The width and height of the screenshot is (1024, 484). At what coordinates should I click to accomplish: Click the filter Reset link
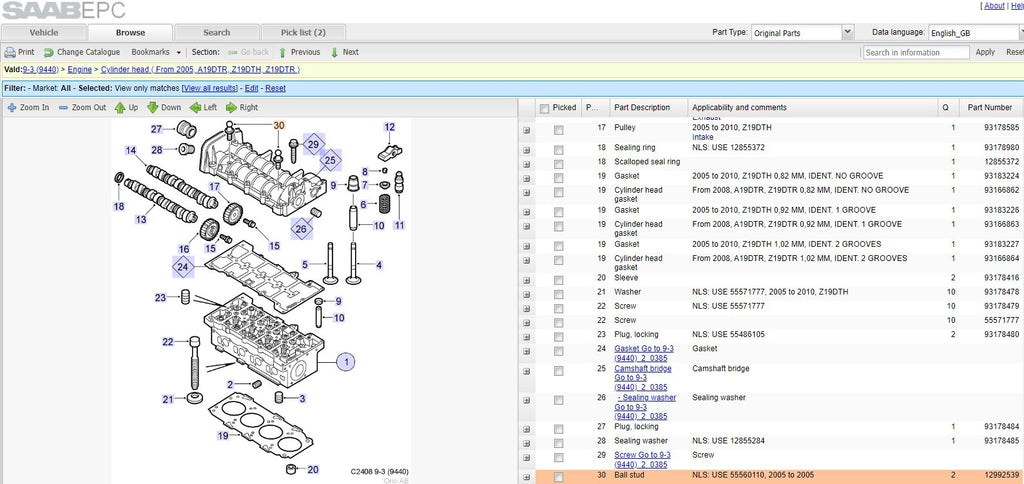(275, 88)
